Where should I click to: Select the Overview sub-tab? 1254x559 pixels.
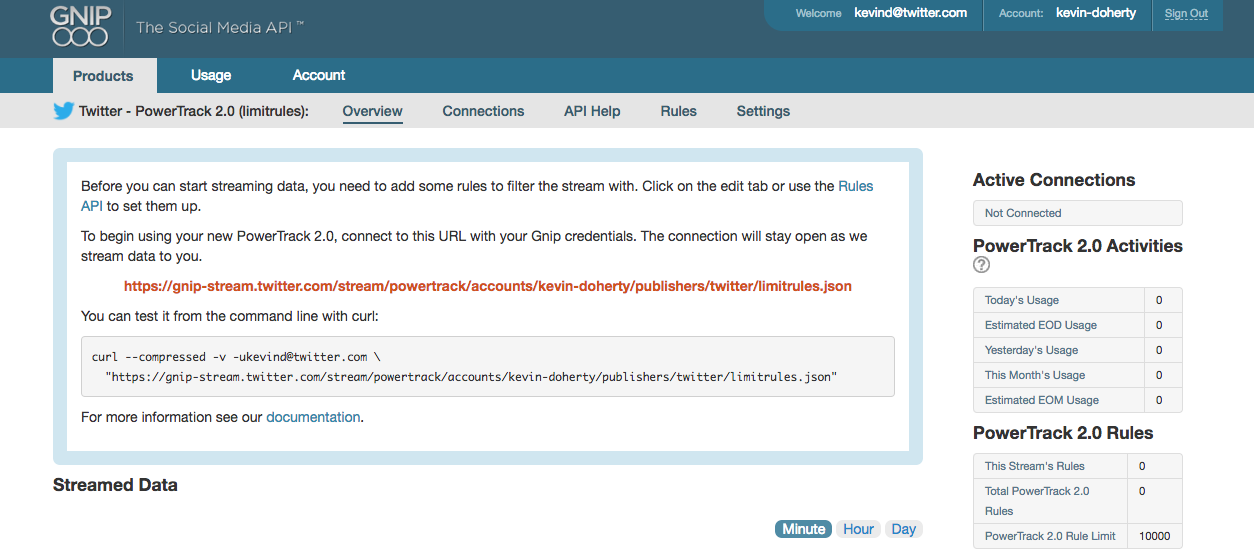[372, 112]
